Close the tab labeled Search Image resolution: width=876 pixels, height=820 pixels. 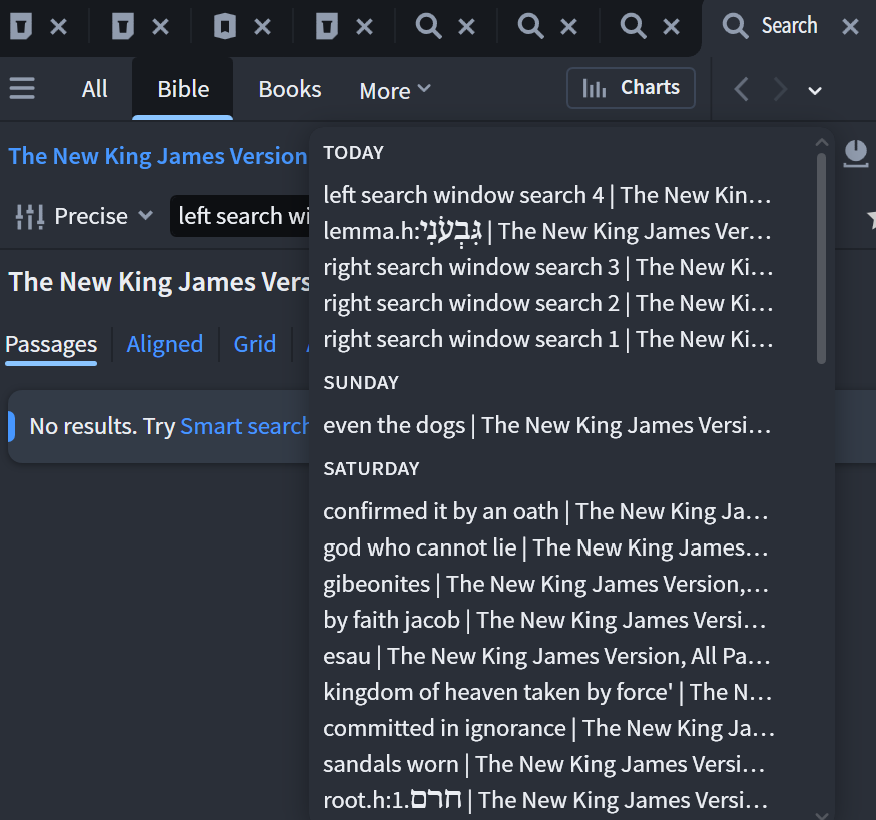pos(850,26)
